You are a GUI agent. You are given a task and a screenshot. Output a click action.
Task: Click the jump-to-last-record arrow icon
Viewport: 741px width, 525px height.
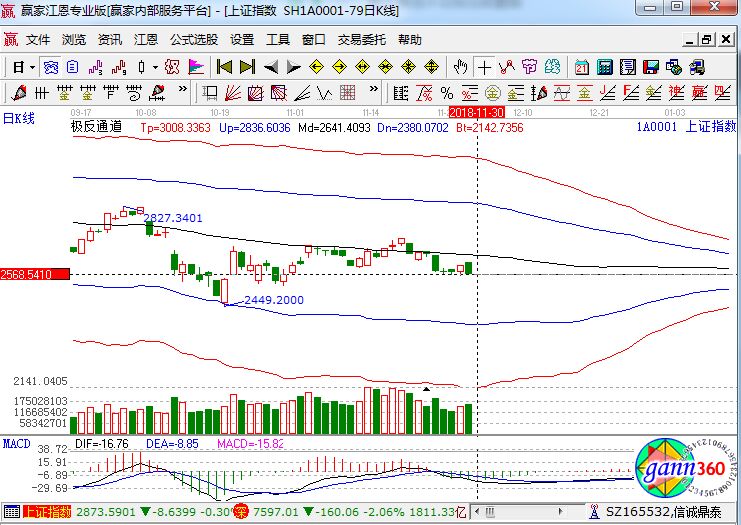click(247, 67)
